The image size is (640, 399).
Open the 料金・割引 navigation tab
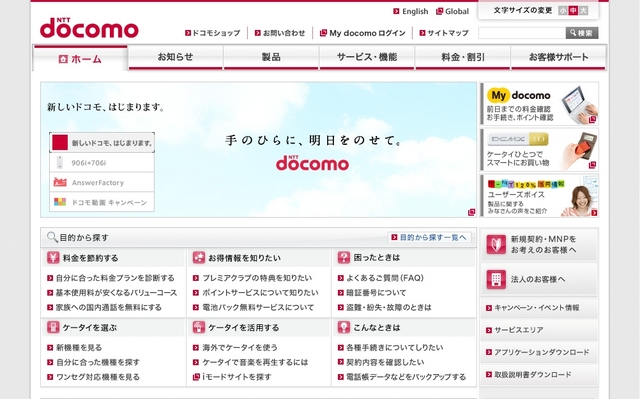pos(463,57)
